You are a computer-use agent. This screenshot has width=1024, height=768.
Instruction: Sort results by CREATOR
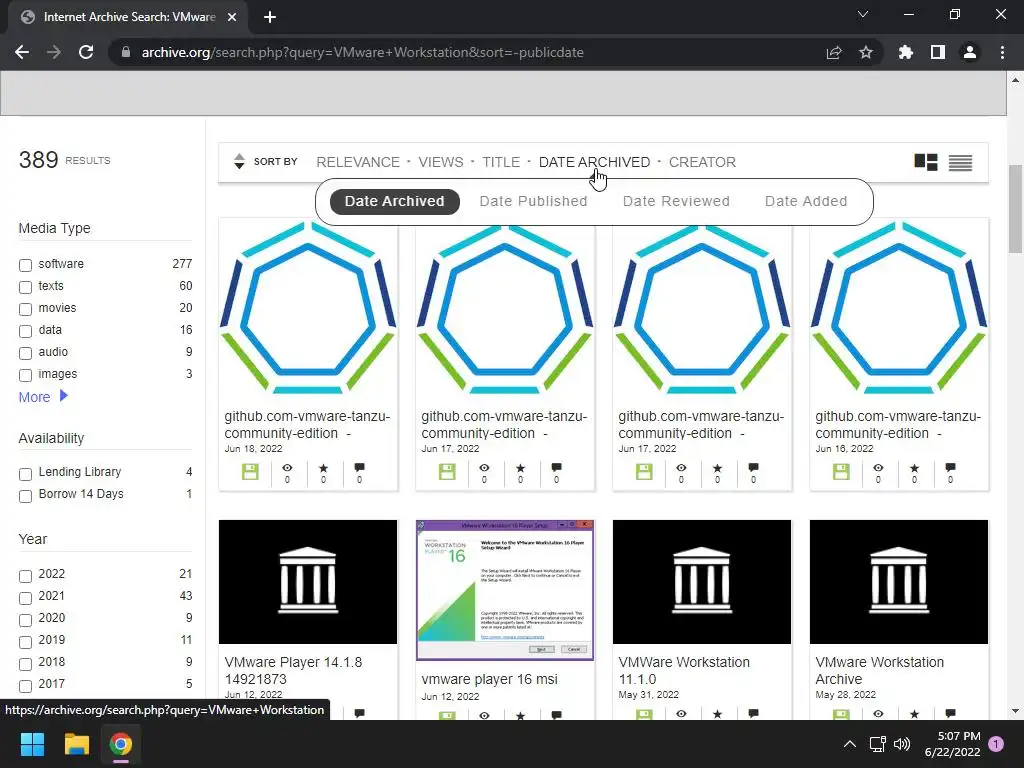[702, 162]
